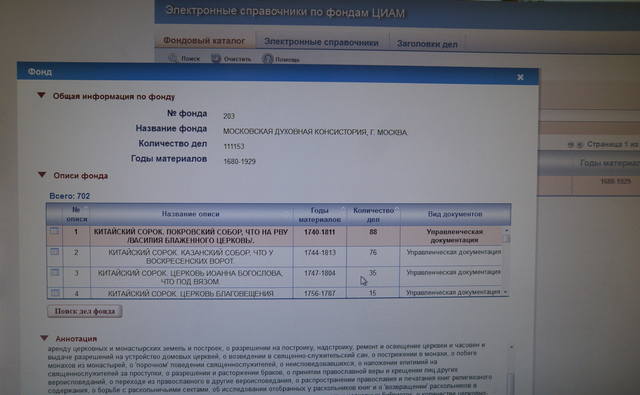
Task: Open the Помощь help icon
Action: click(267, 59)
